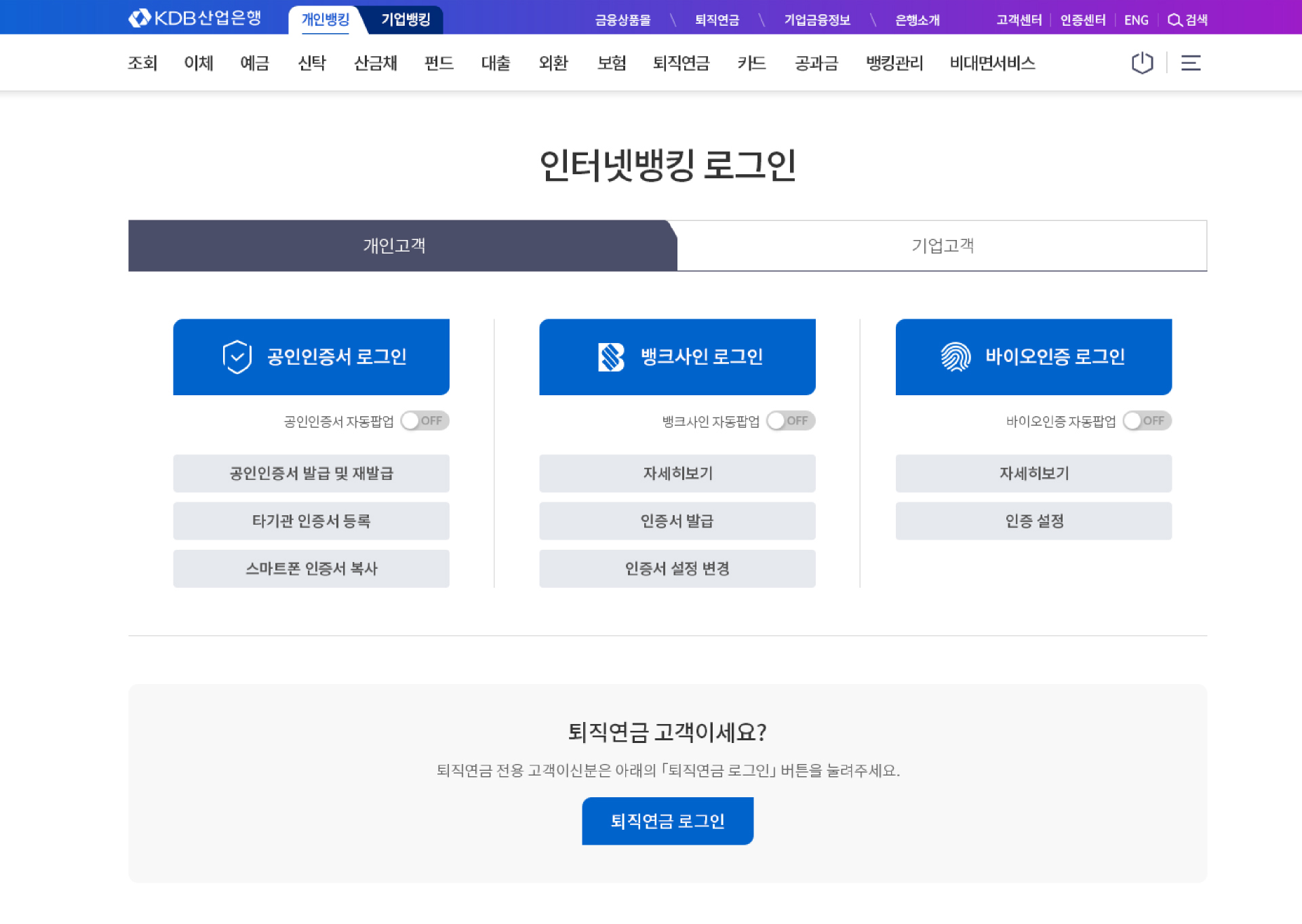The width and height of the screenshot is (1302, 924).
Task: Switch language with ENG link
Action: (1136, 20)
